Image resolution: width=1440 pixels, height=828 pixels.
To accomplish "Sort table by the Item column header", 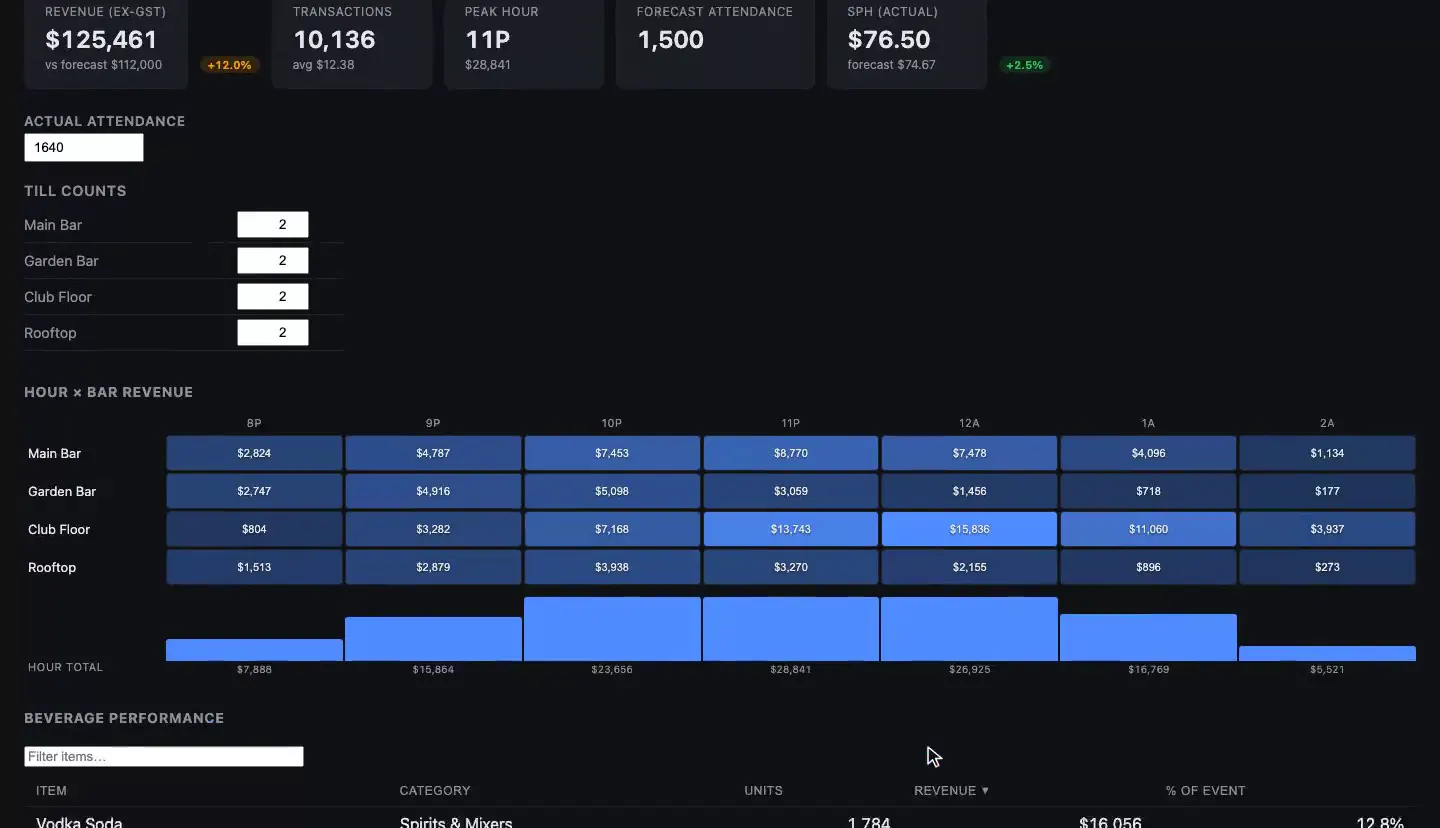I will point(51,791).
